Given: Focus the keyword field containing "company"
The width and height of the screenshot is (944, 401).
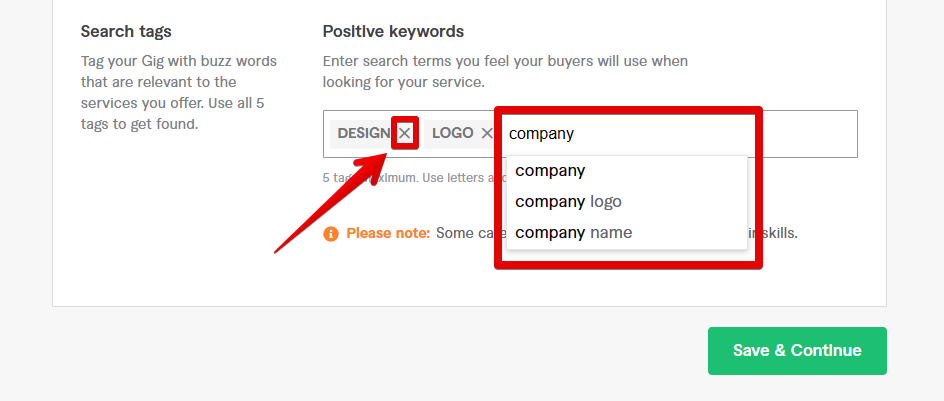Looking at the screenshot, I should click(620, 133).
